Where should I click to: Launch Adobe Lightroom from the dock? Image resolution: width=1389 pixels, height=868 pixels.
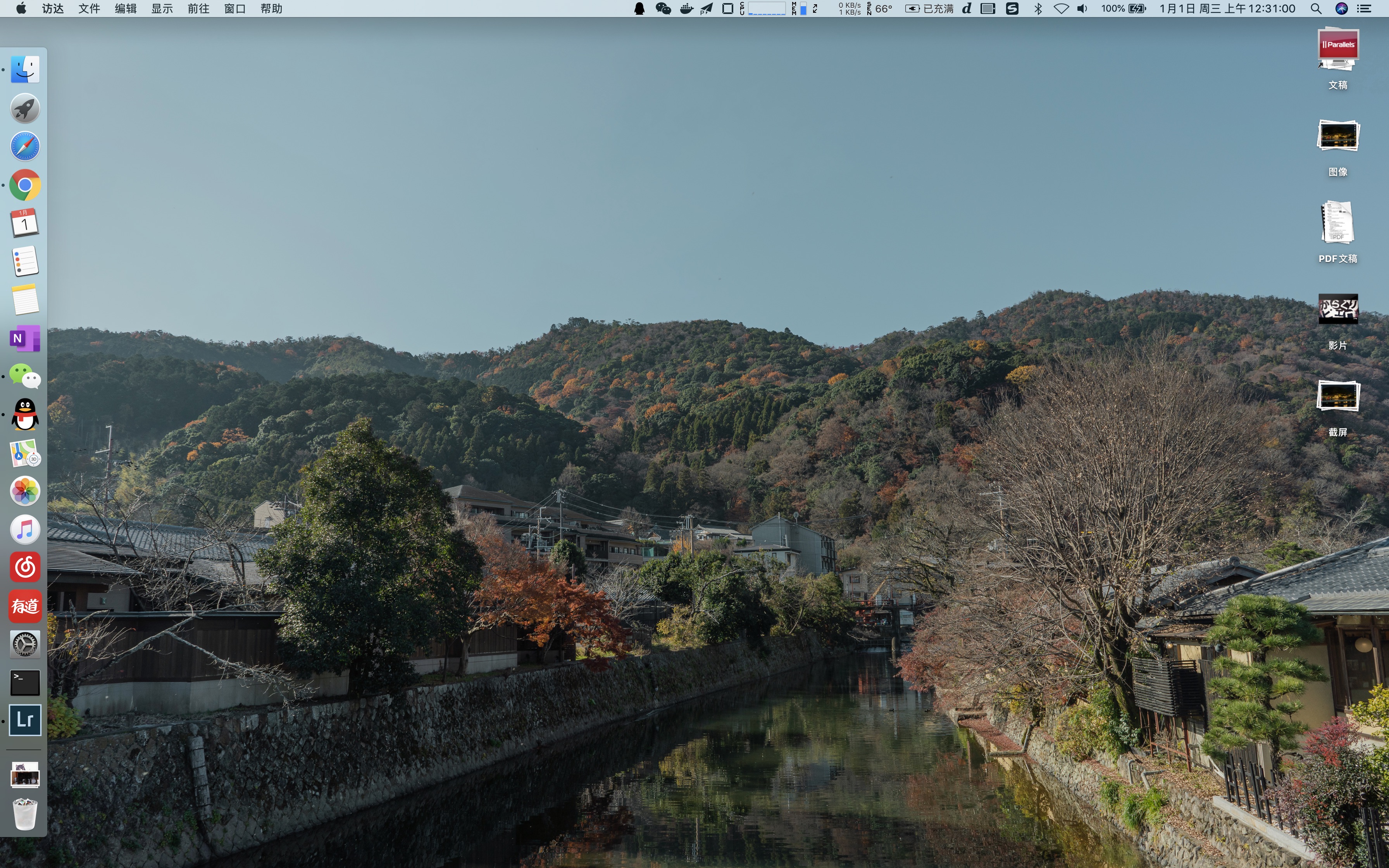pyautogui.click(x=25, y=720)
